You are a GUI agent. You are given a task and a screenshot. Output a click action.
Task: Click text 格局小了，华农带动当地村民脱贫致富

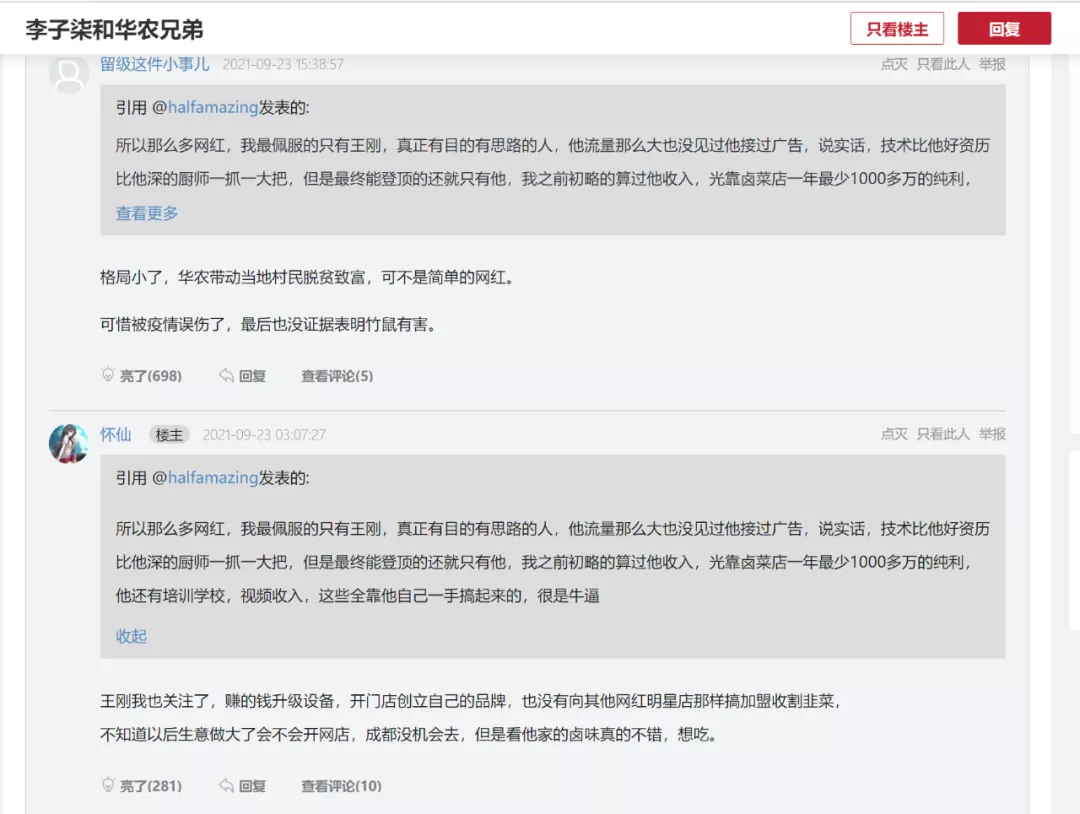[x=232, y=278]
